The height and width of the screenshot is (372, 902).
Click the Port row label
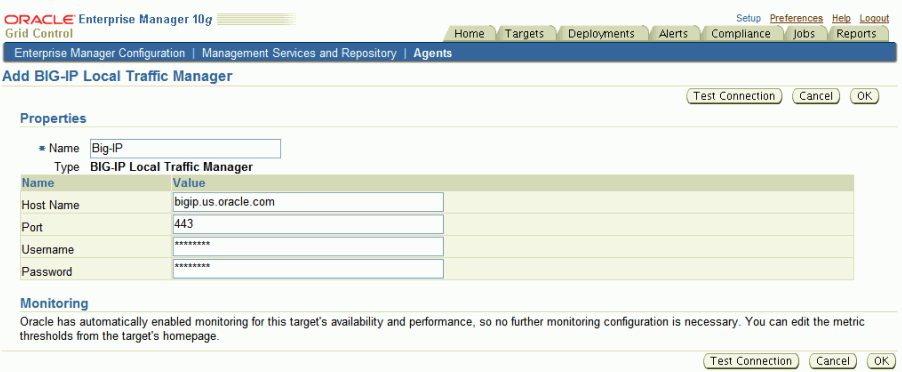click(32, 228)
